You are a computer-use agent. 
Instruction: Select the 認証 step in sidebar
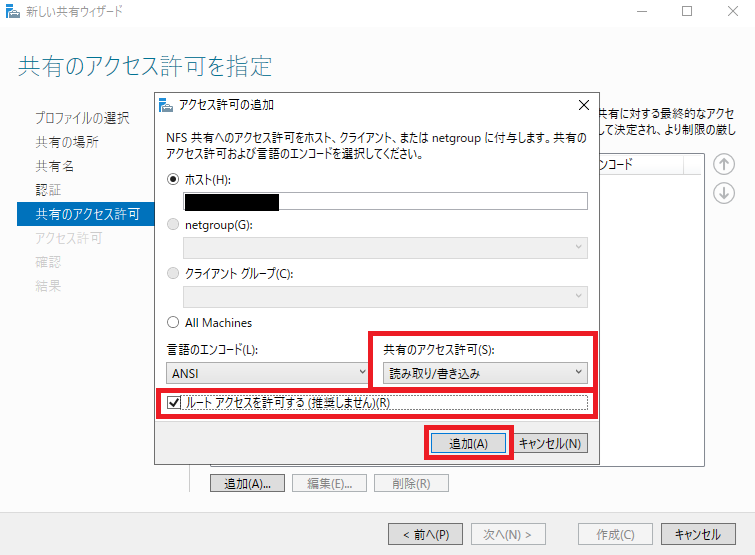tap(48, 190)
